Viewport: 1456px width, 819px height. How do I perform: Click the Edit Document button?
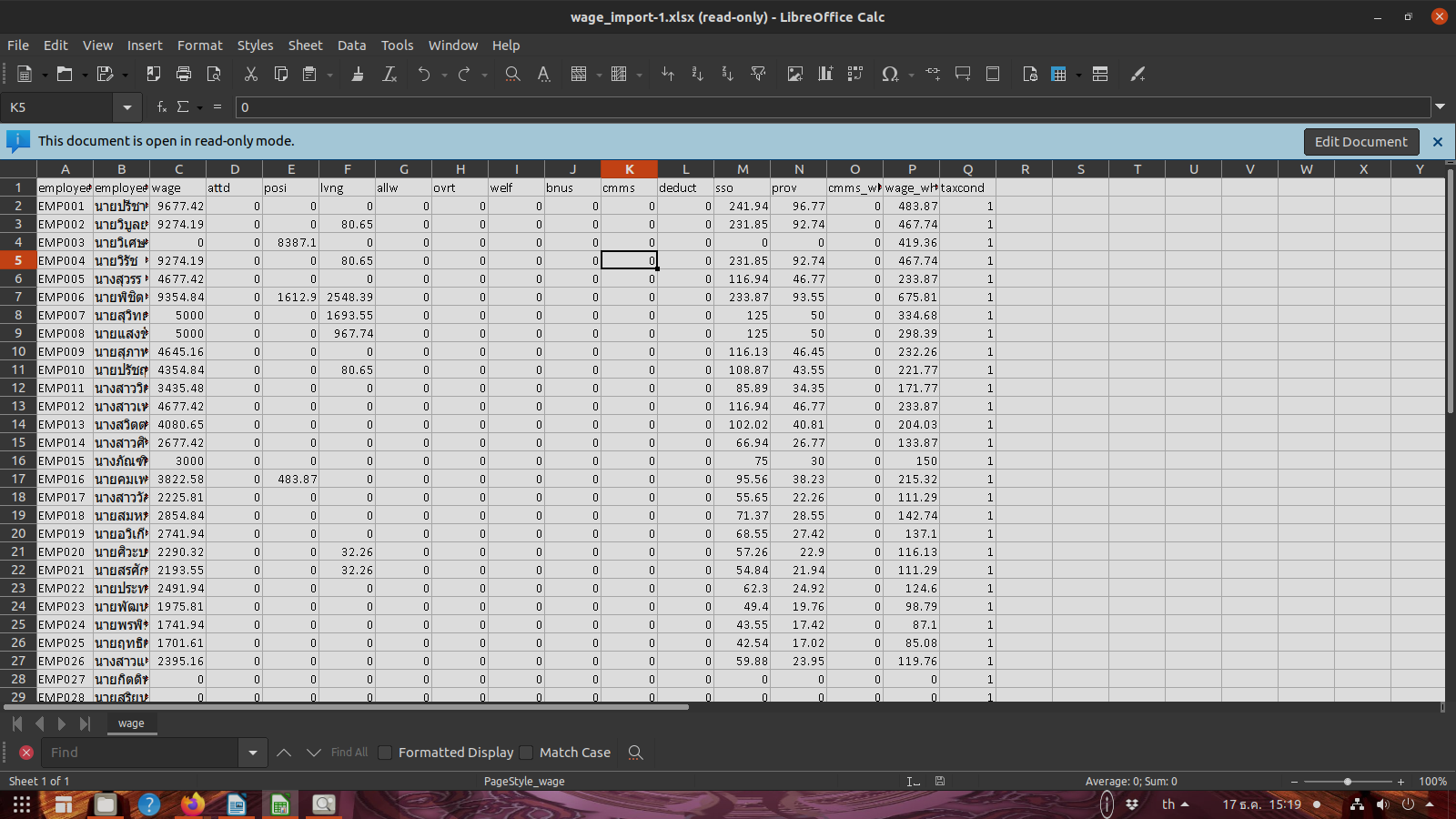1361,142
